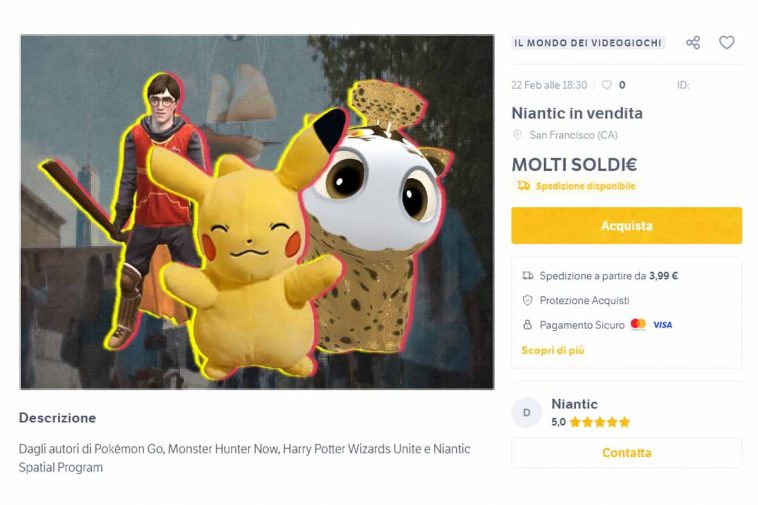Click the Pagamento Sicuro padlock icon
This screenshot has height=505, width=758.
point(528,325)
